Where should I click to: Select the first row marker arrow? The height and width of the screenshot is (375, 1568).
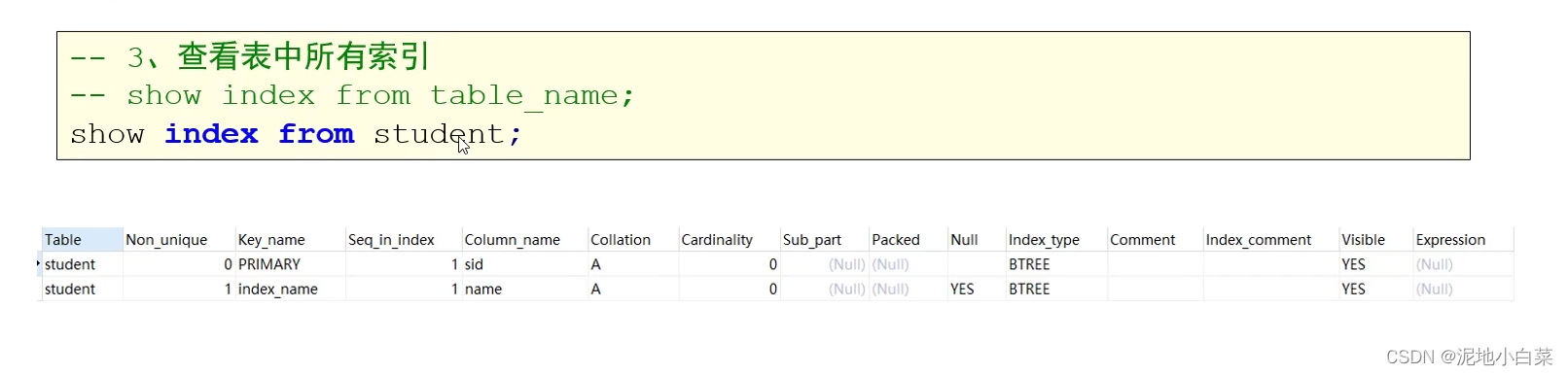tap(38, 263)
